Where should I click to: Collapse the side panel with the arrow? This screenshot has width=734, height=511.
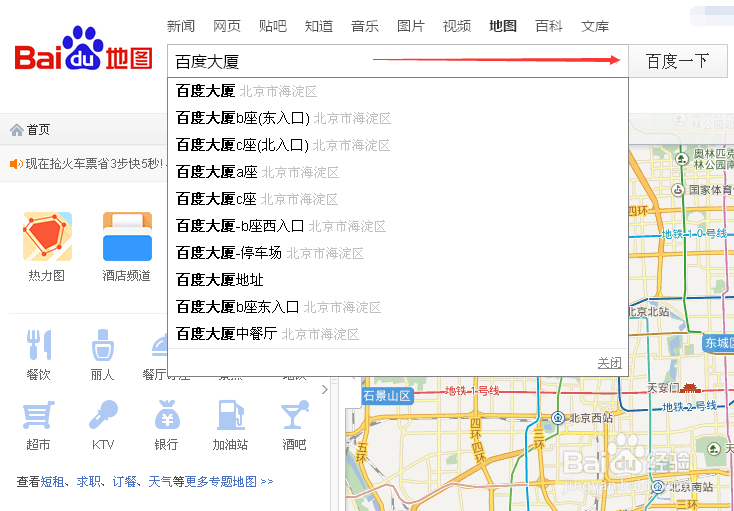tap(325, 389)
